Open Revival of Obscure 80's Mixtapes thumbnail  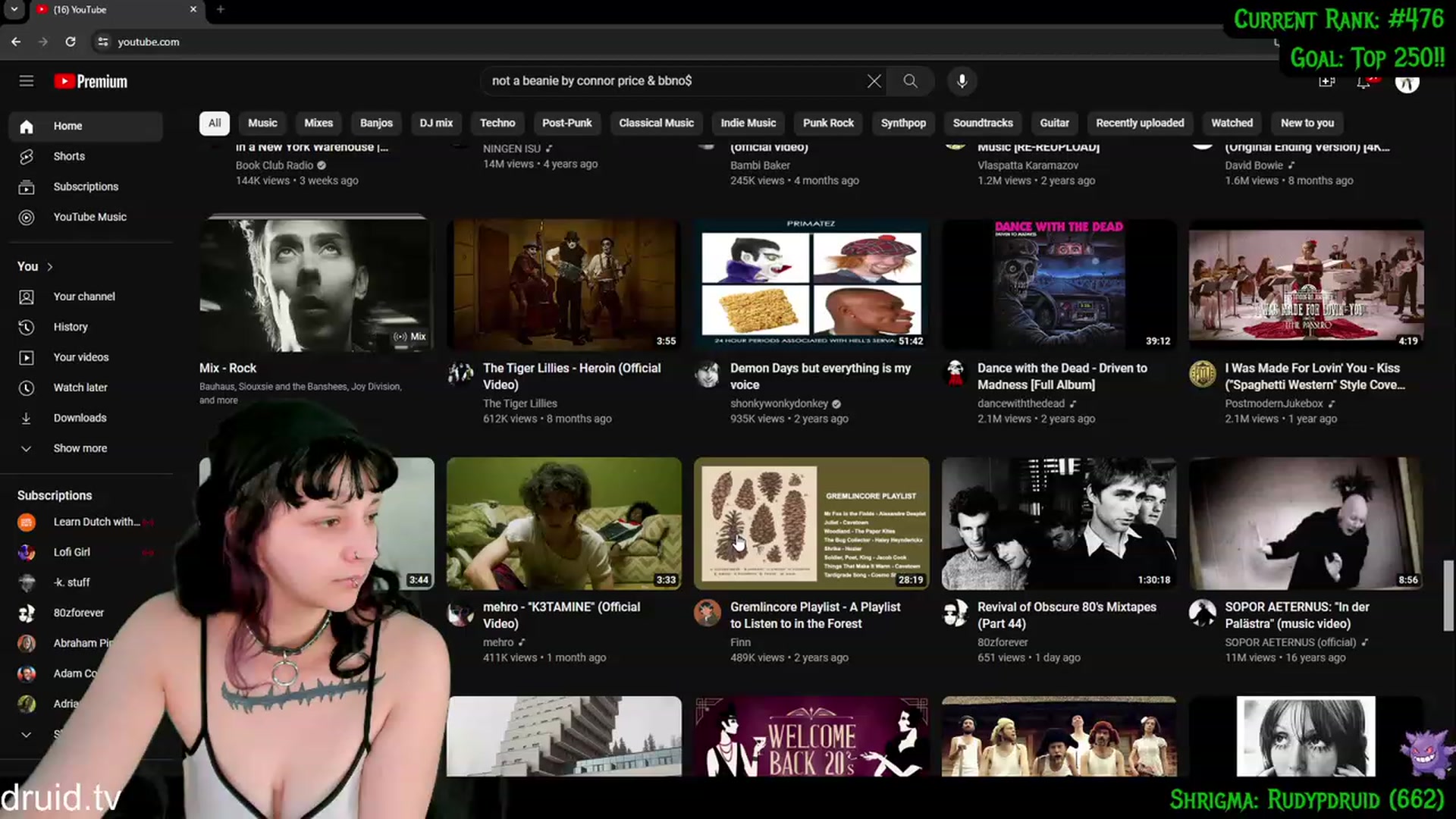click(1059, 523)
